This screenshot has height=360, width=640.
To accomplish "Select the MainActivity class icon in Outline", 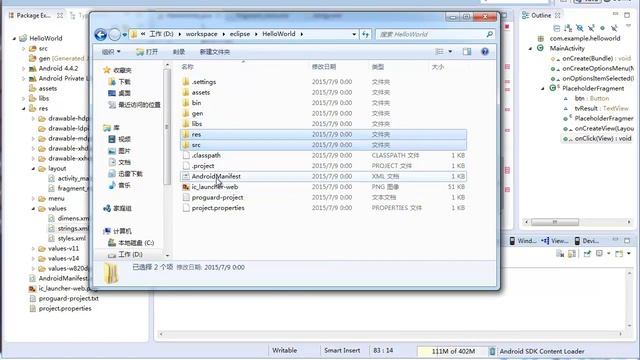I will tap(540, 48).
